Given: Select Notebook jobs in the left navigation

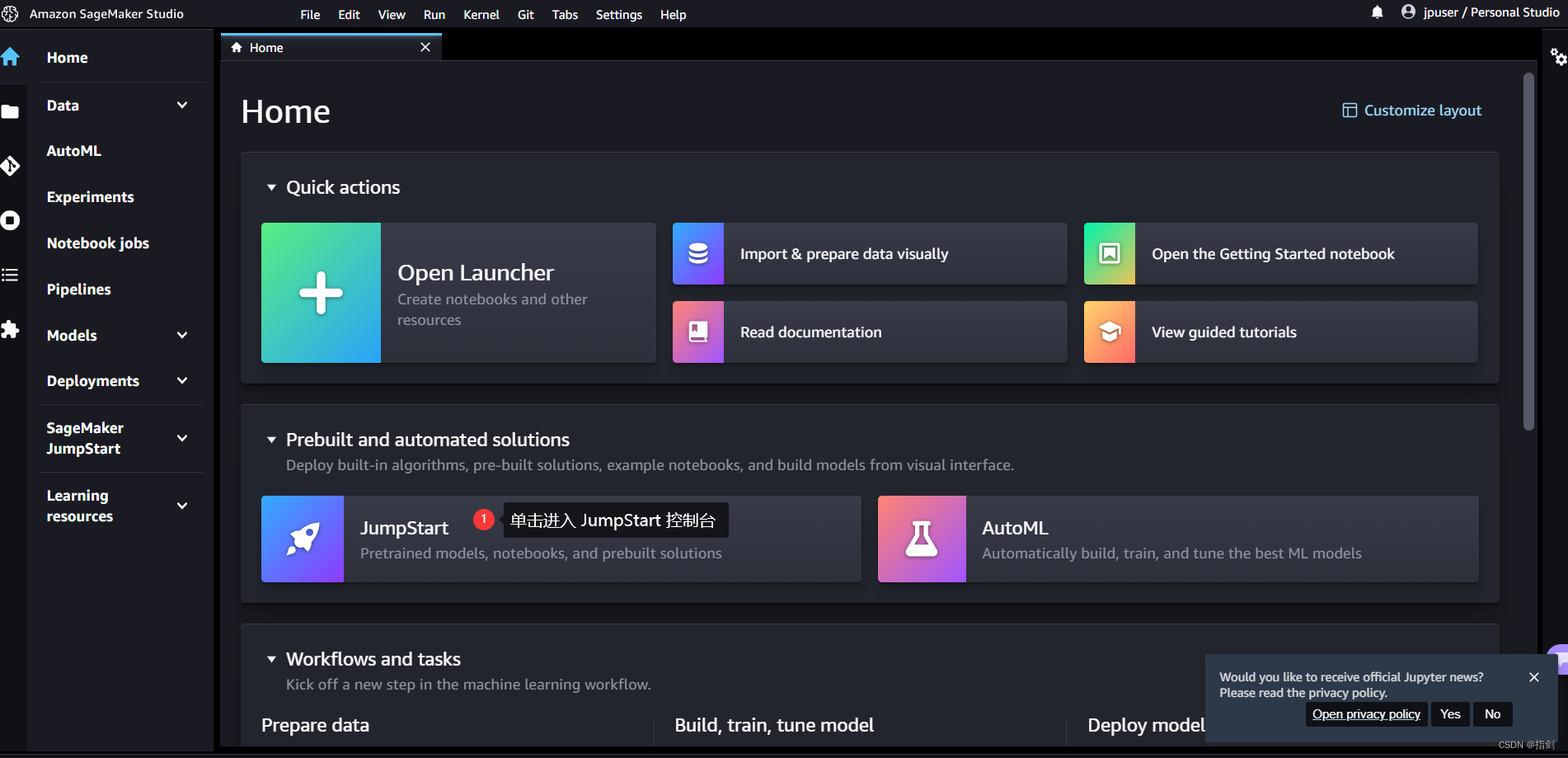Looking at the screenshot, I should coord(97,243).
